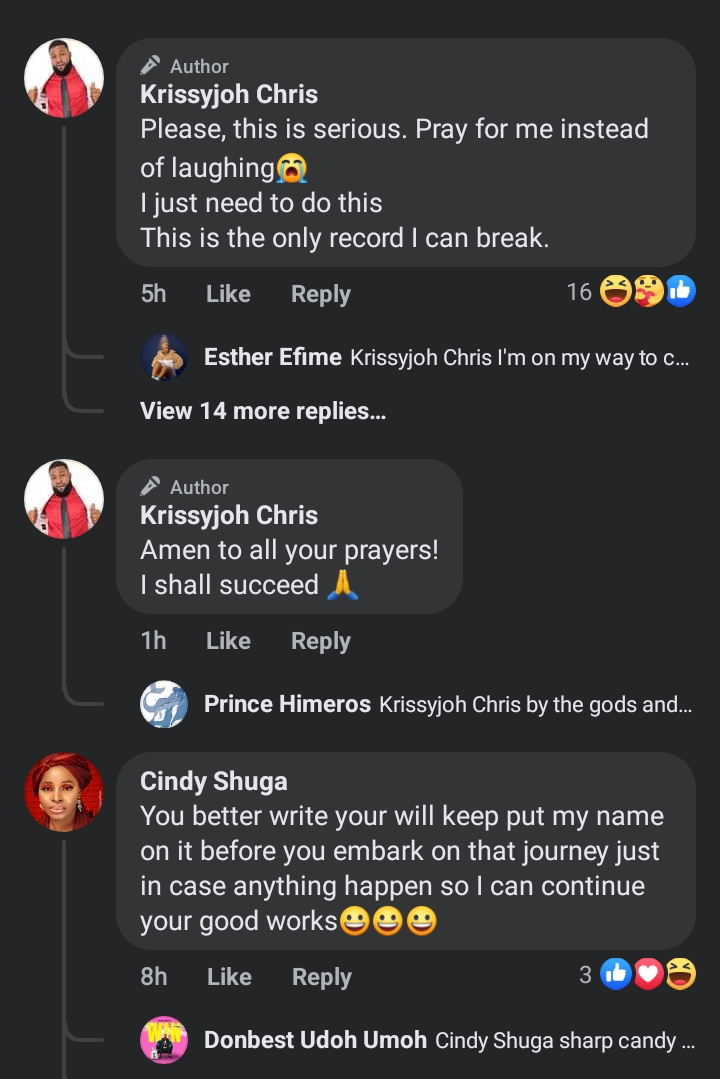720x1079 pixels.
Task: Click the 5h timestamp on first comment
Action: 154,294
